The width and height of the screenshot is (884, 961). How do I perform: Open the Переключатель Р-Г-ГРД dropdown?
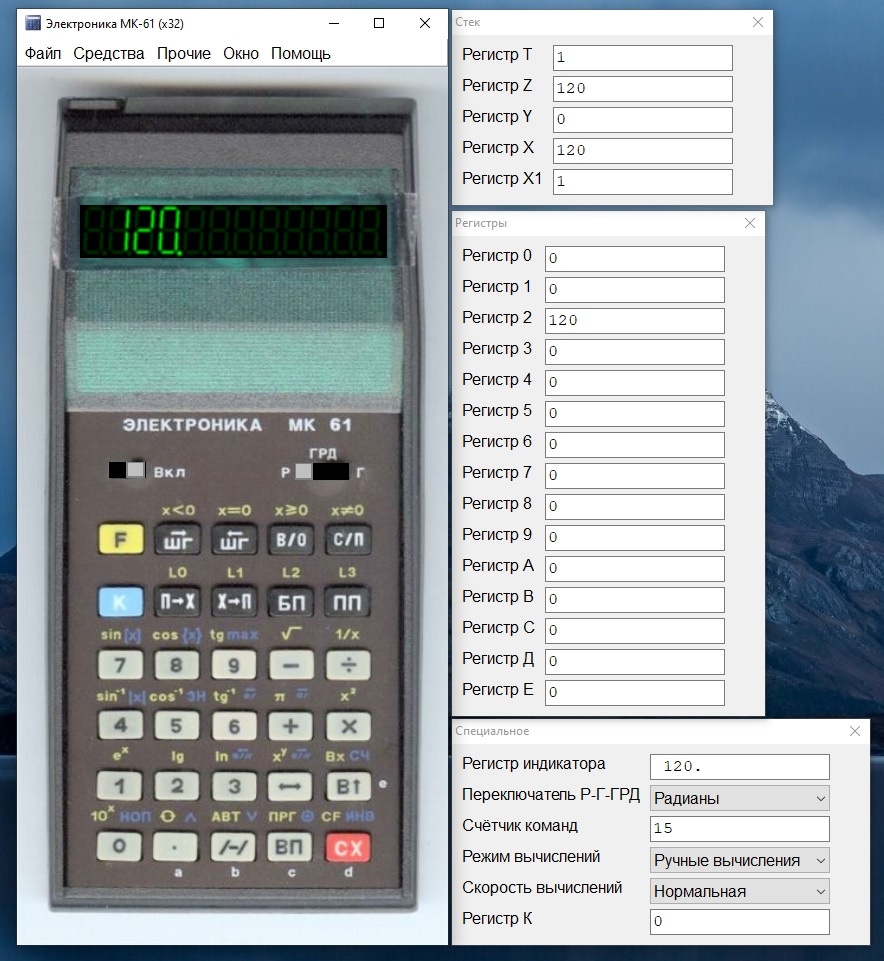[740, 799]
